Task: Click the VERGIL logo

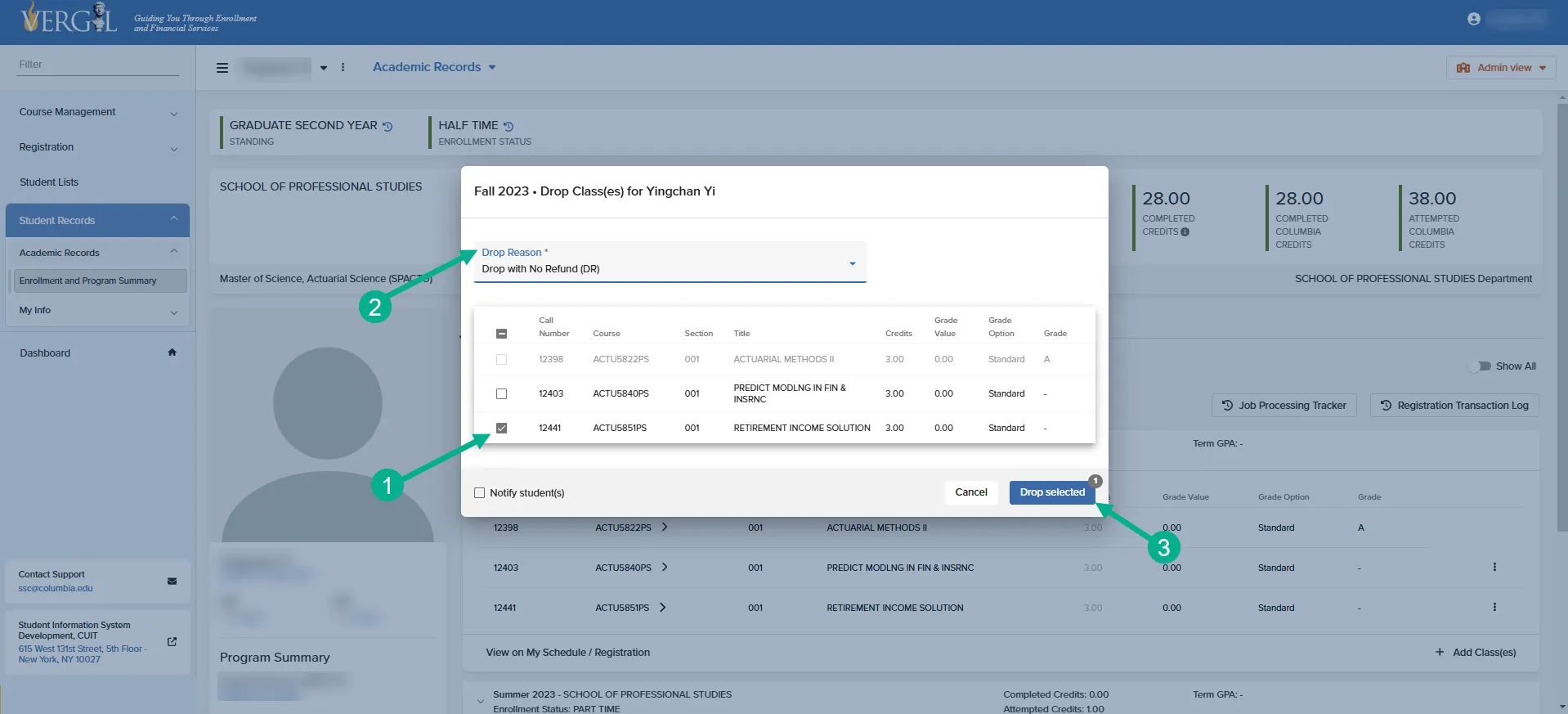Action: [69, 18]
